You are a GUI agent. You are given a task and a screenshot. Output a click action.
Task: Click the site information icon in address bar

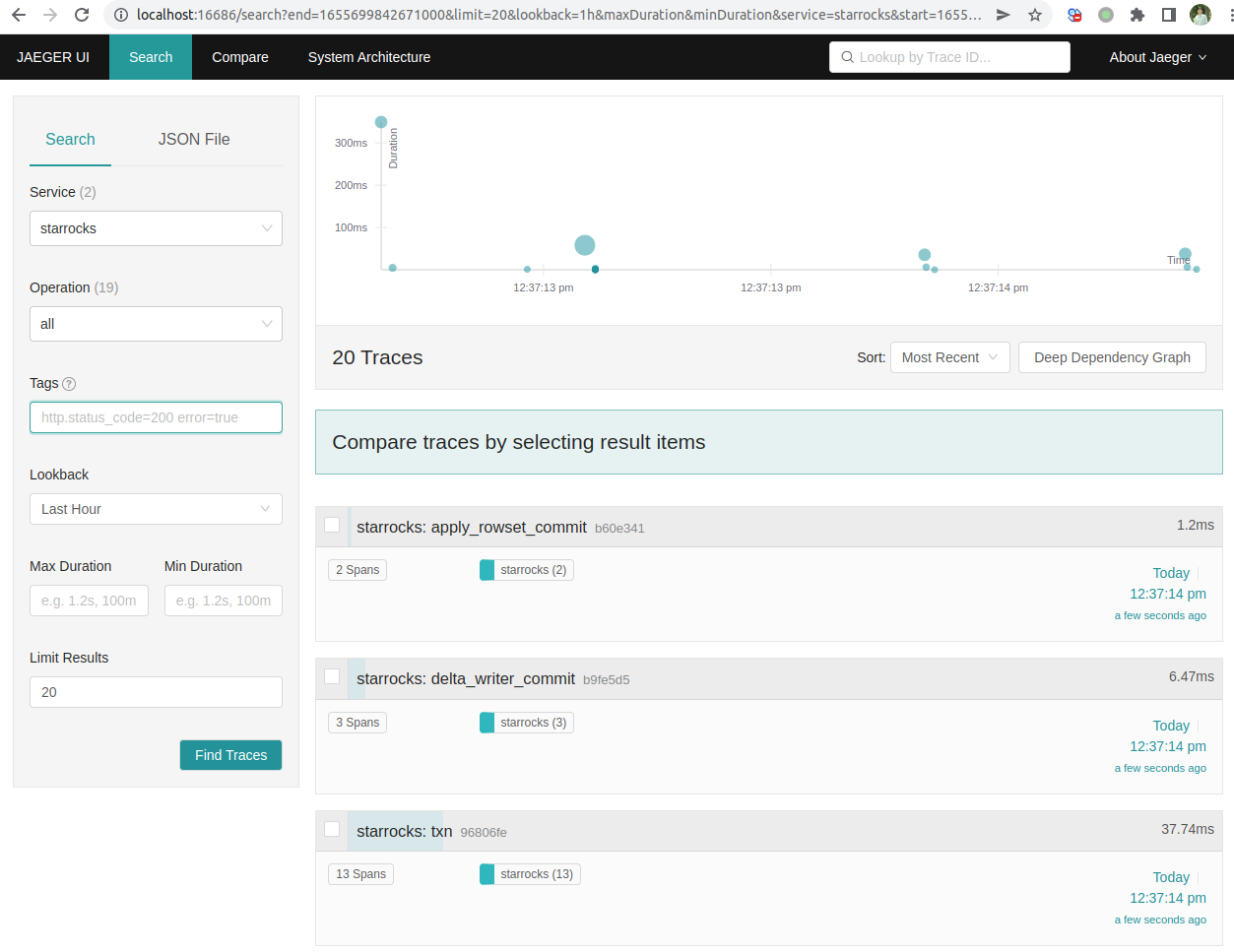point(121,15)
